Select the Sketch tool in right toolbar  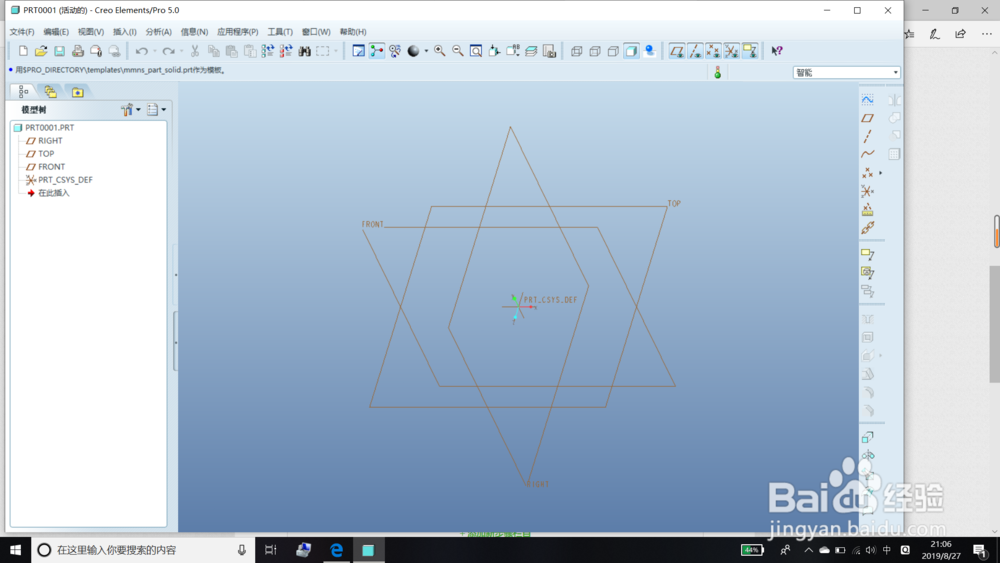coord(867,99)
